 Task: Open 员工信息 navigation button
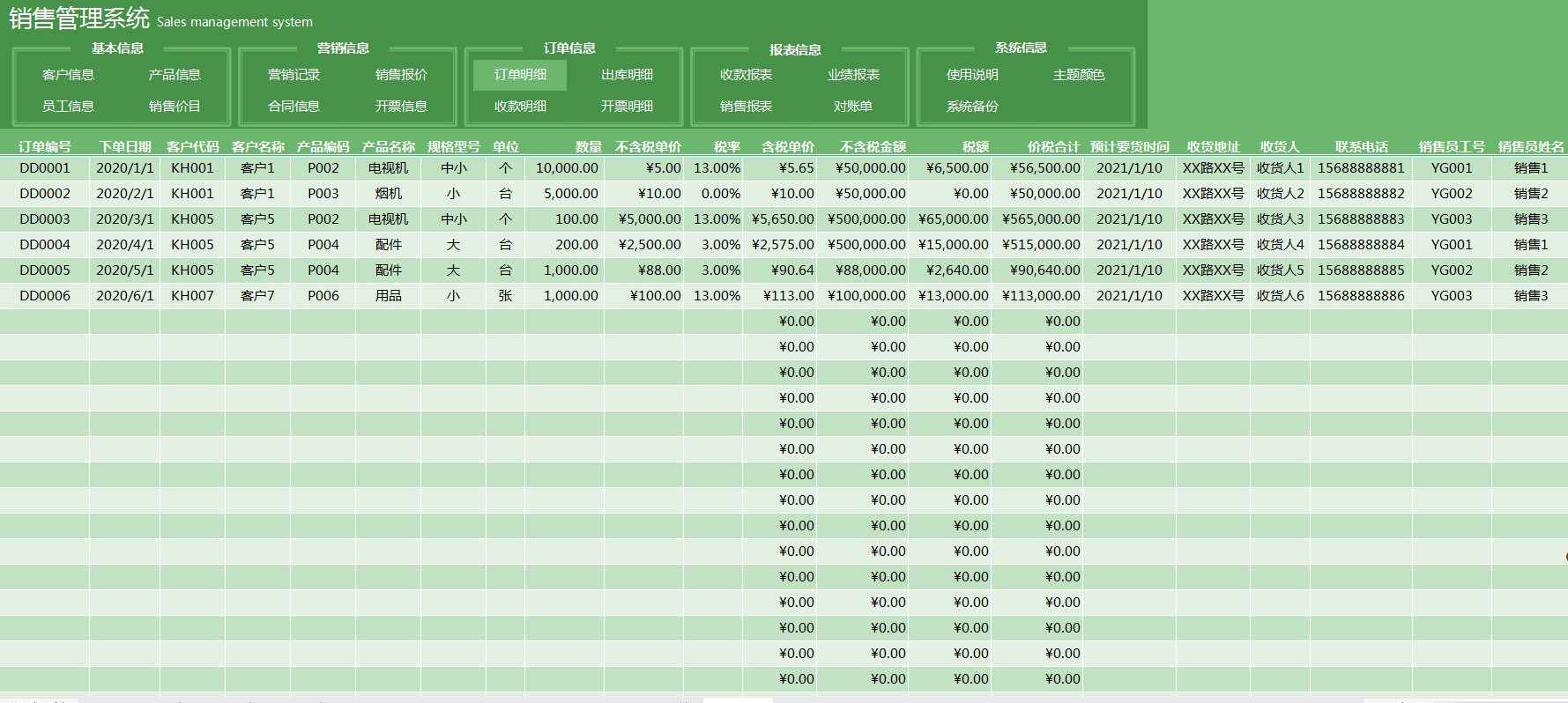[x=68, y=107]
